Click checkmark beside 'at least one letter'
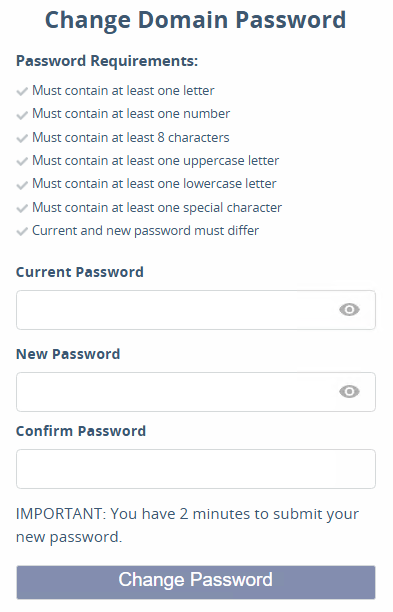Image resolution: width=393 pixels, height=612 pixels. click(22, 91)
